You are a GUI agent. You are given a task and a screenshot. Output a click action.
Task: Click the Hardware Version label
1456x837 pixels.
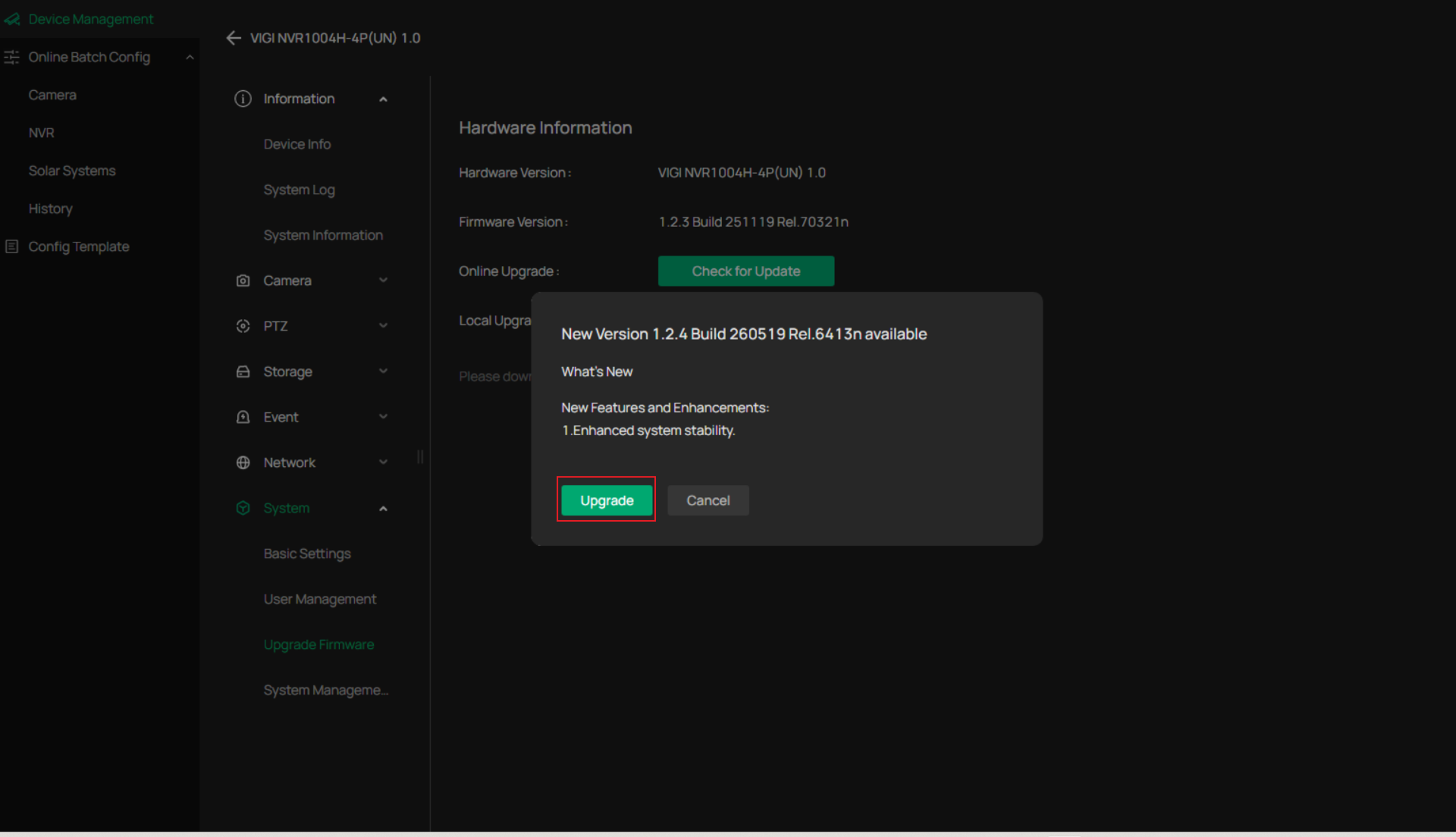515,172
